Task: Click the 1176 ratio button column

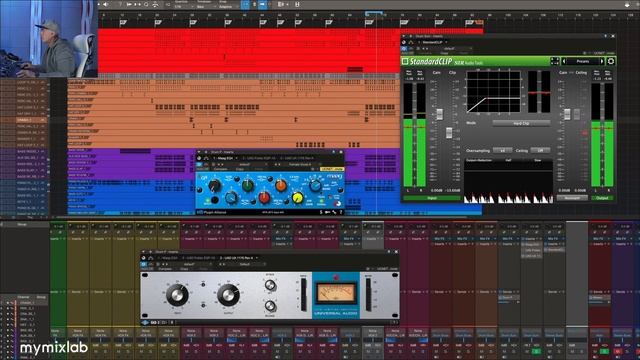Action: 303,295
